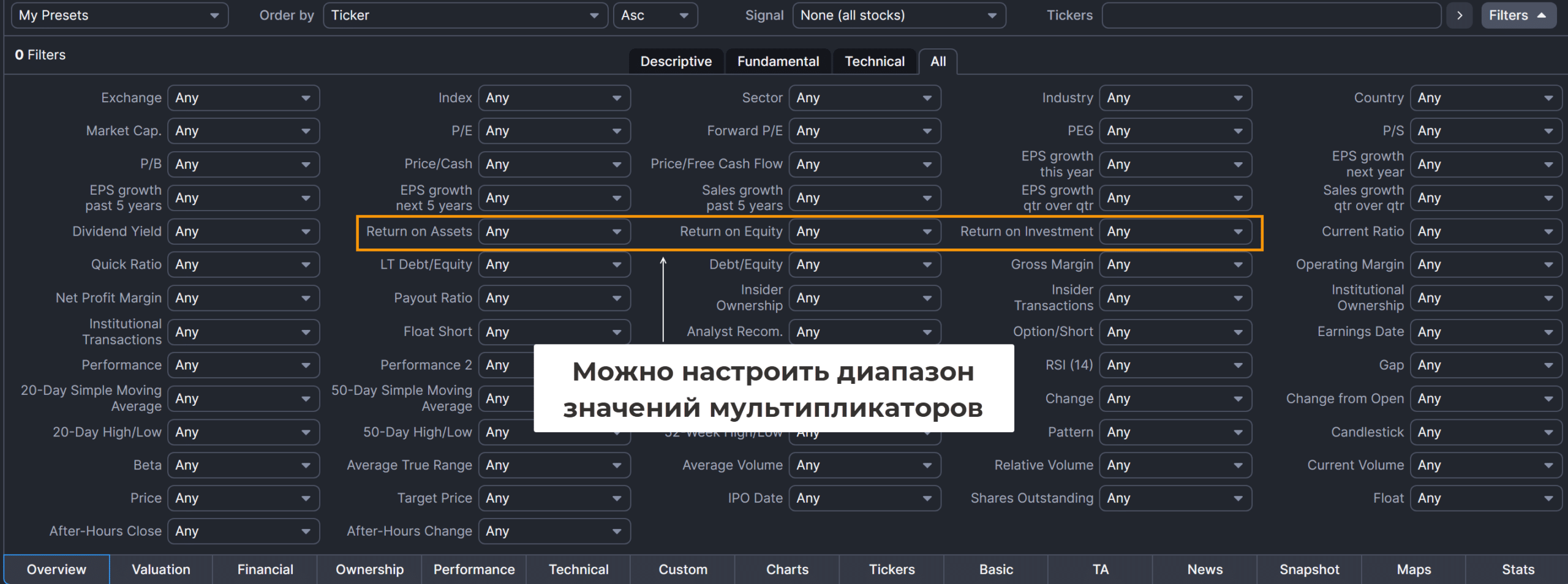Expand the Signal dropdown

click(x=898, y=15)
